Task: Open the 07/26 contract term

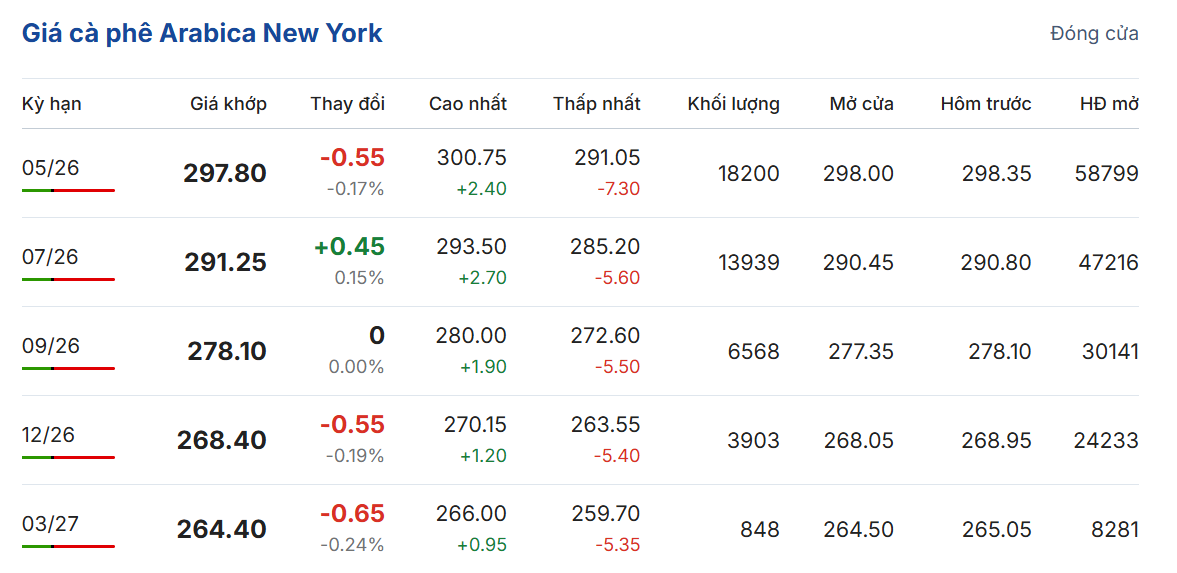Action: pyautogui.click(x=51, y=257)
